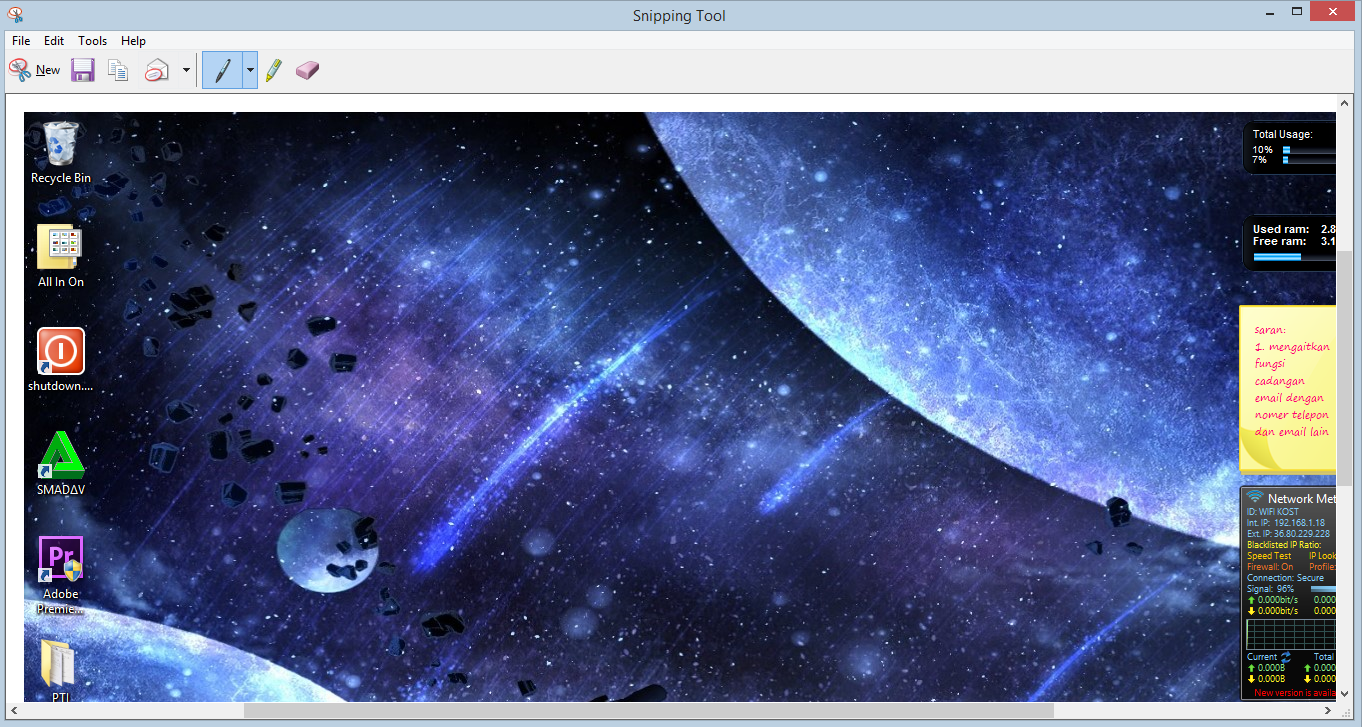Click the Network Meter wifi icon
The image size is (1362, 727).
pos(1255,498)
